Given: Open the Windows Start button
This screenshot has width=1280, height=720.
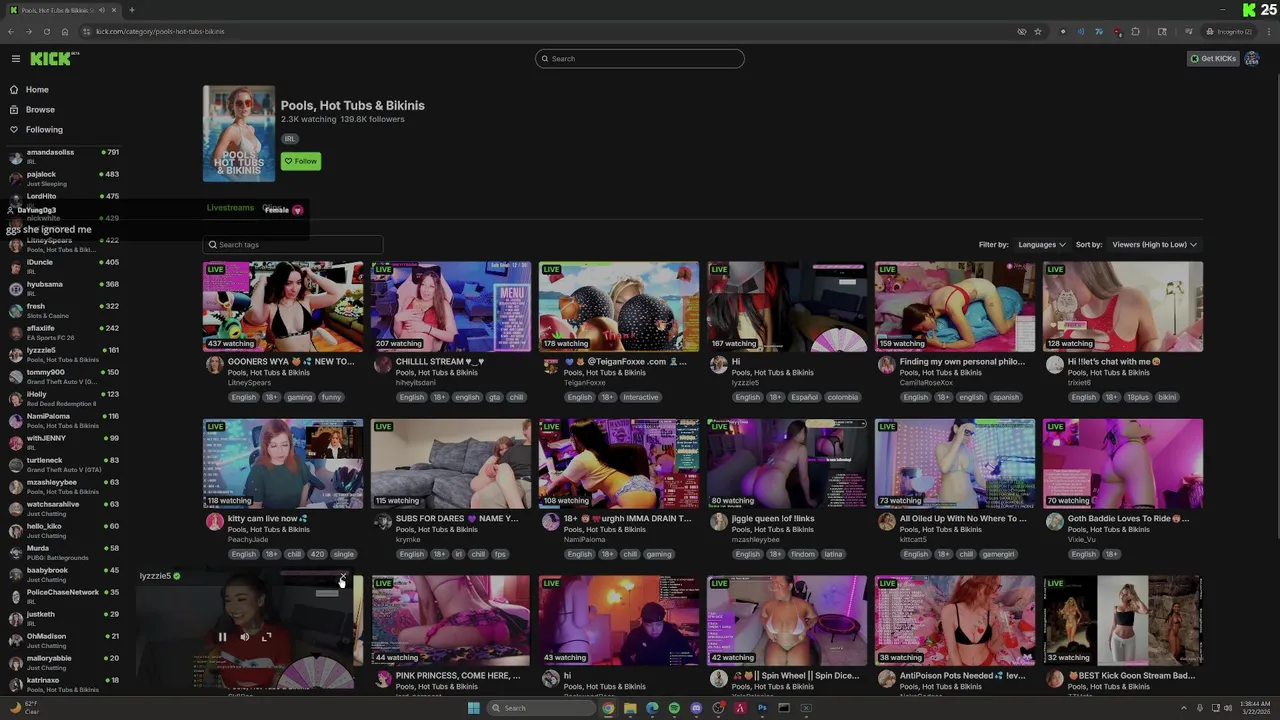Looking at the screenshot, I should tap(473, 708).
